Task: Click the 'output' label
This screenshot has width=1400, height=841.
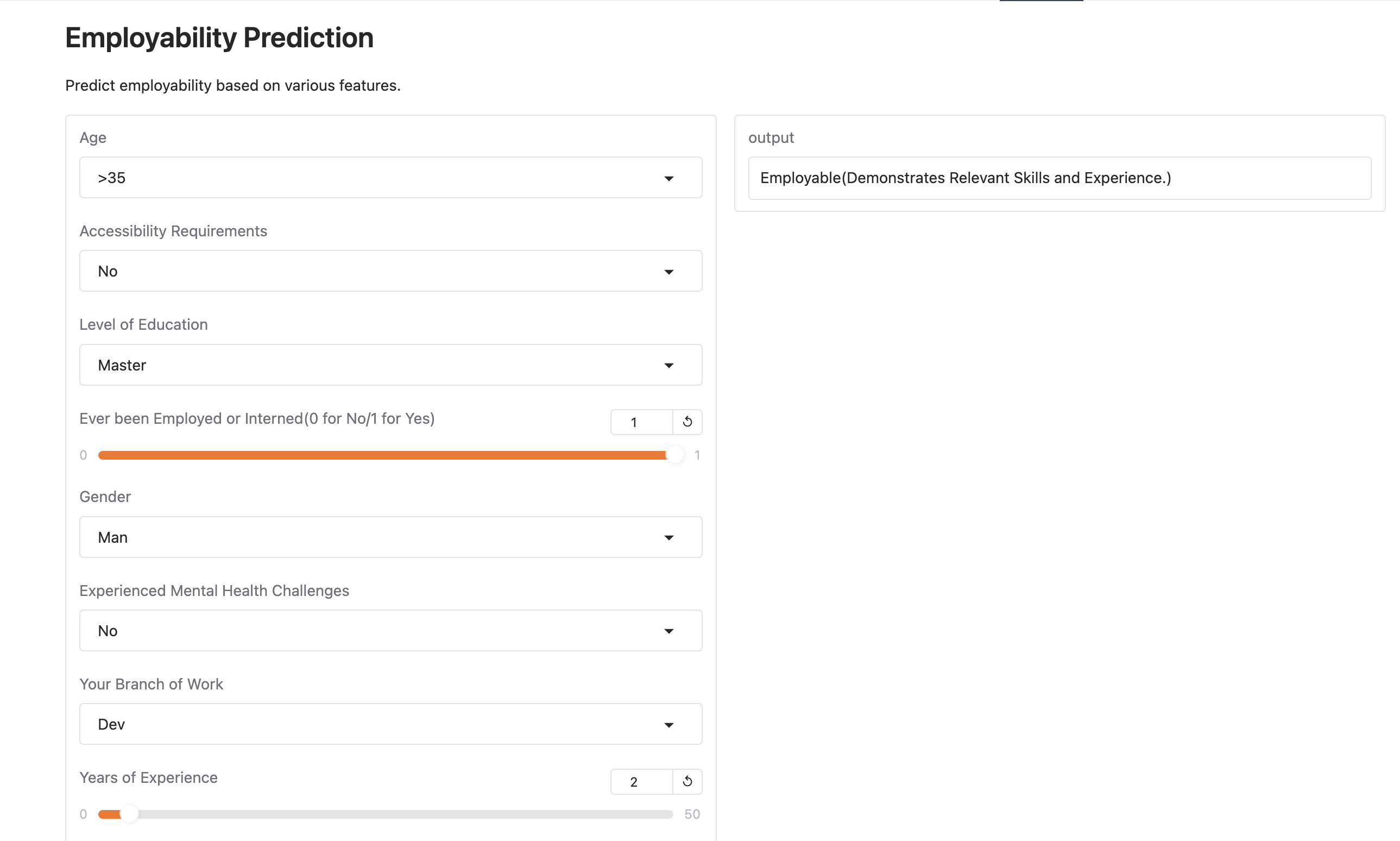Action: click(771, 137)
